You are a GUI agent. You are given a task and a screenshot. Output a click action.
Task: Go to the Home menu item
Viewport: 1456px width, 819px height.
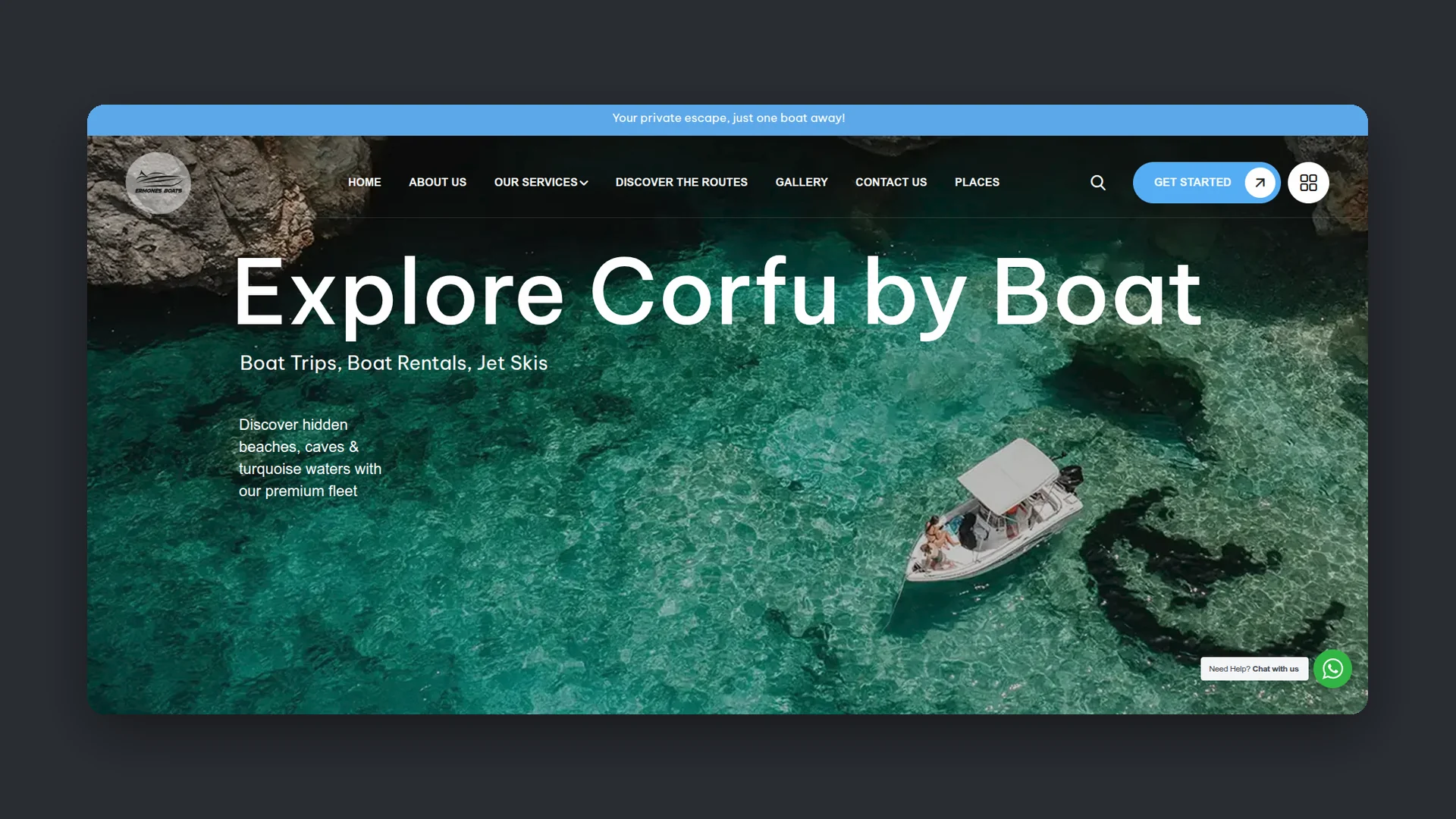click(365, 182)
